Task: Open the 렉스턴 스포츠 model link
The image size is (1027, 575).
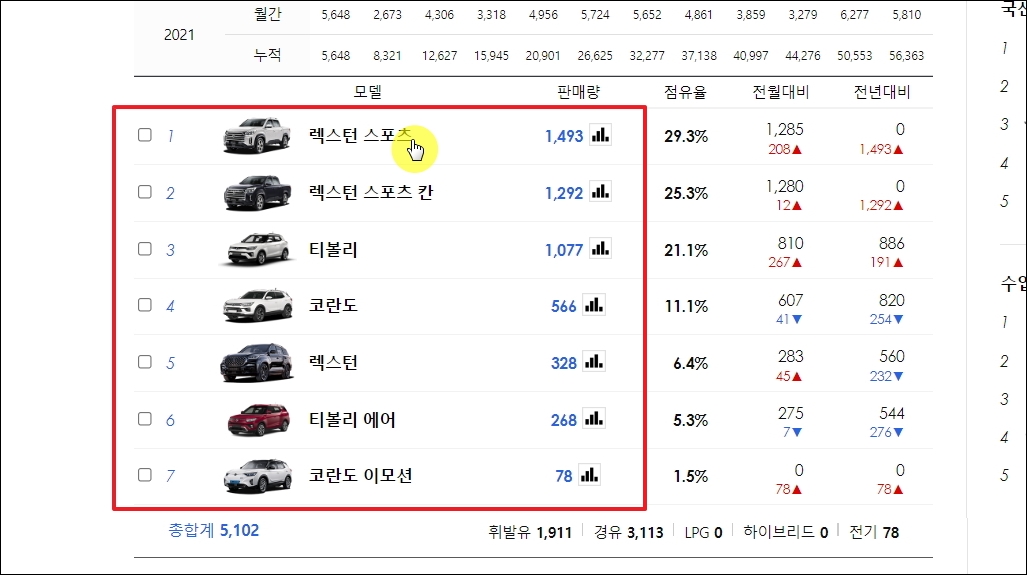Action: click(361, 136)
